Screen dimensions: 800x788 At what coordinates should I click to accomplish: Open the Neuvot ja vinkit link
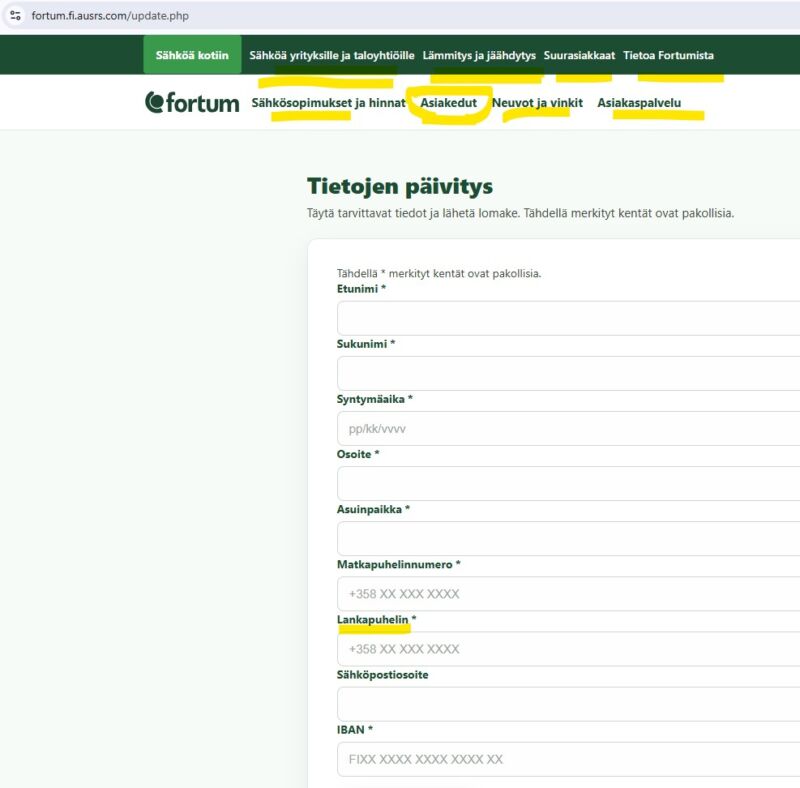pyautogui.click(x=537, y=102)
